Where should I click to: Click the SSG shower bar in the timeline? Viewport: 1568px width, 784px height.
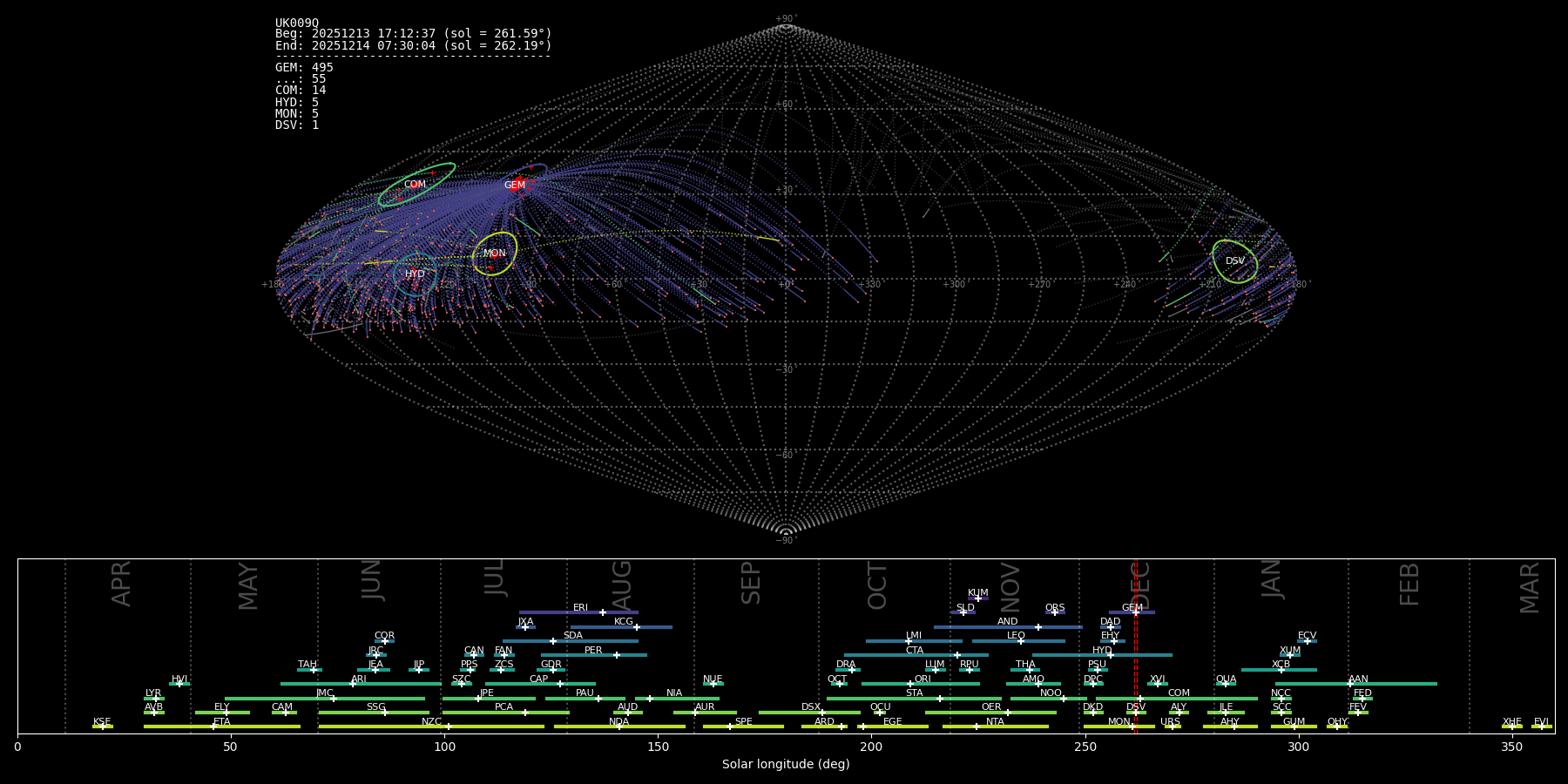coord(374,713)
